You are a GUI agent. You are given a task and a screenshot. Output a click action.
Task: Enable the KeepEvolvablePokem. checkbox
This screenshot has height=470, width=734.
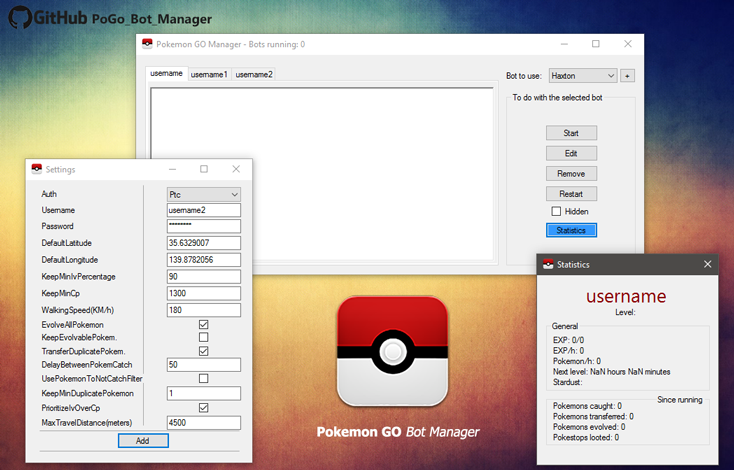pos(204,338)
